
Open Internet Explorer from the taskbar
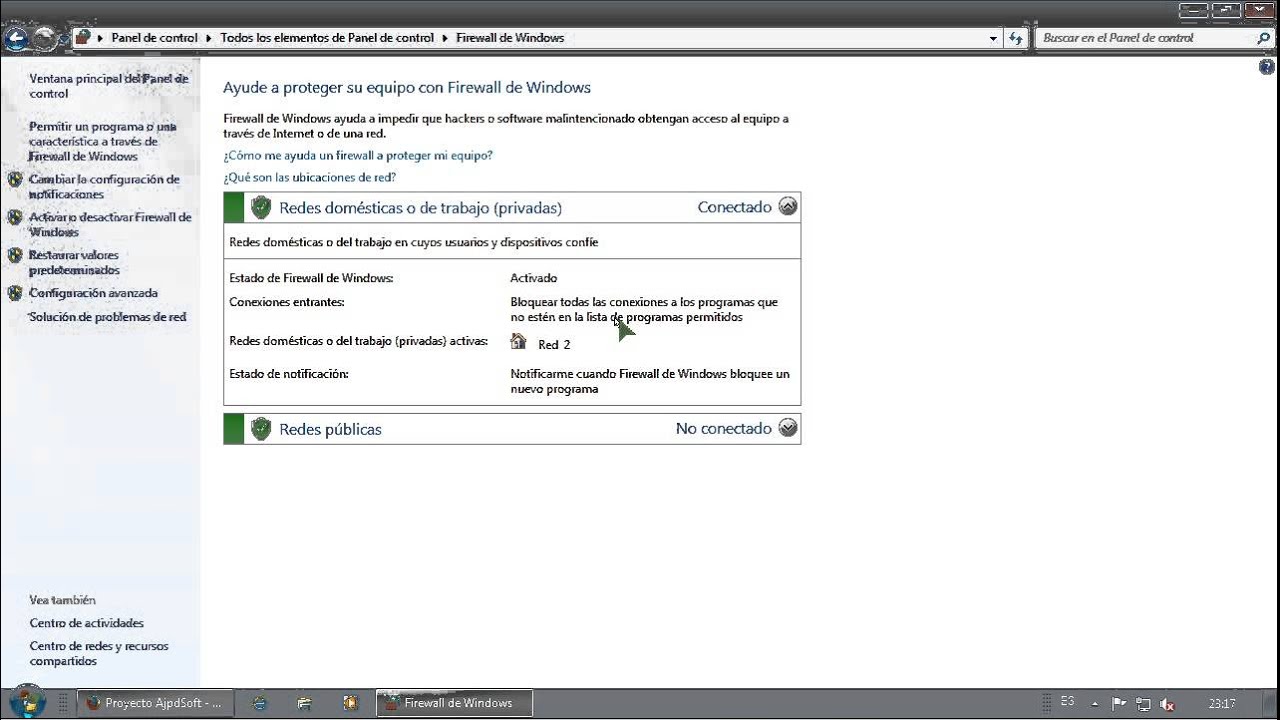(260, 703)
